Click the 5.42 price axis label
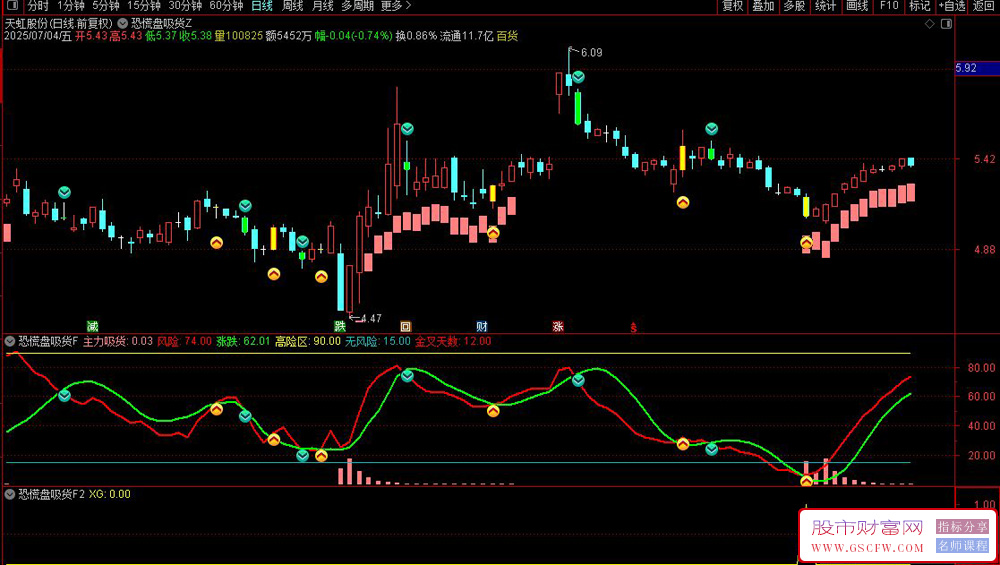The width and height of the screenshot is (1000, 565). pos(984,159)
